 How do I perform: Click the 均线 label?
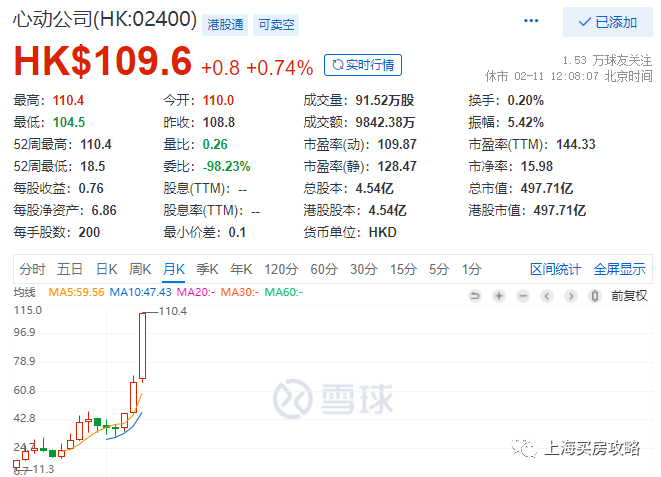tap(24, 292)
